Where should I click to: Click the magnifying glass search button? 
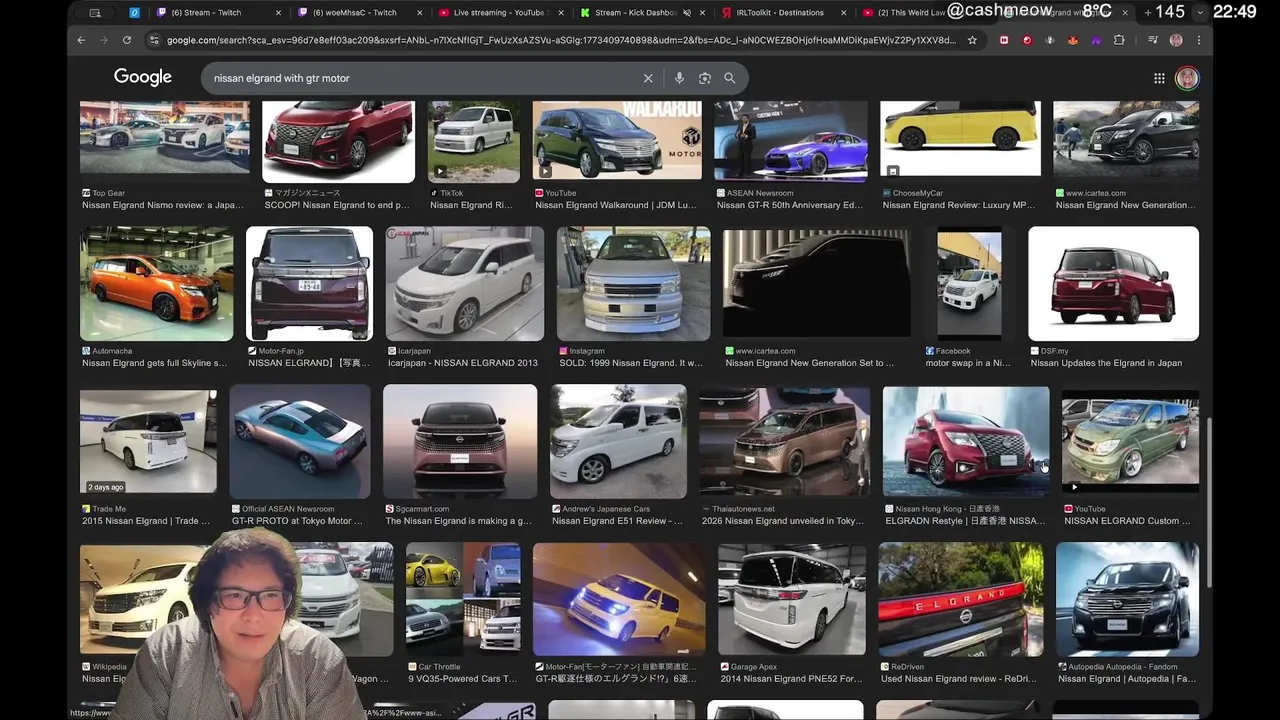coord(730,78)
